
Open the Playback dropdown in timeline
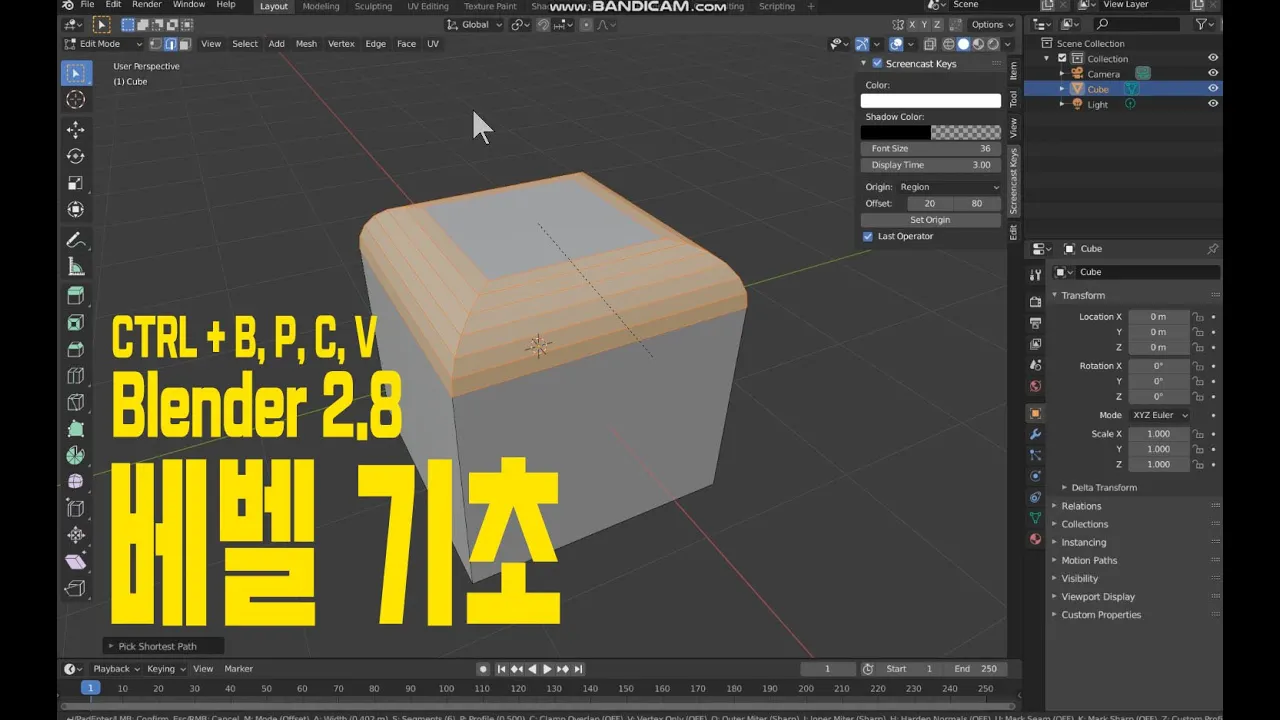(114, 669)
